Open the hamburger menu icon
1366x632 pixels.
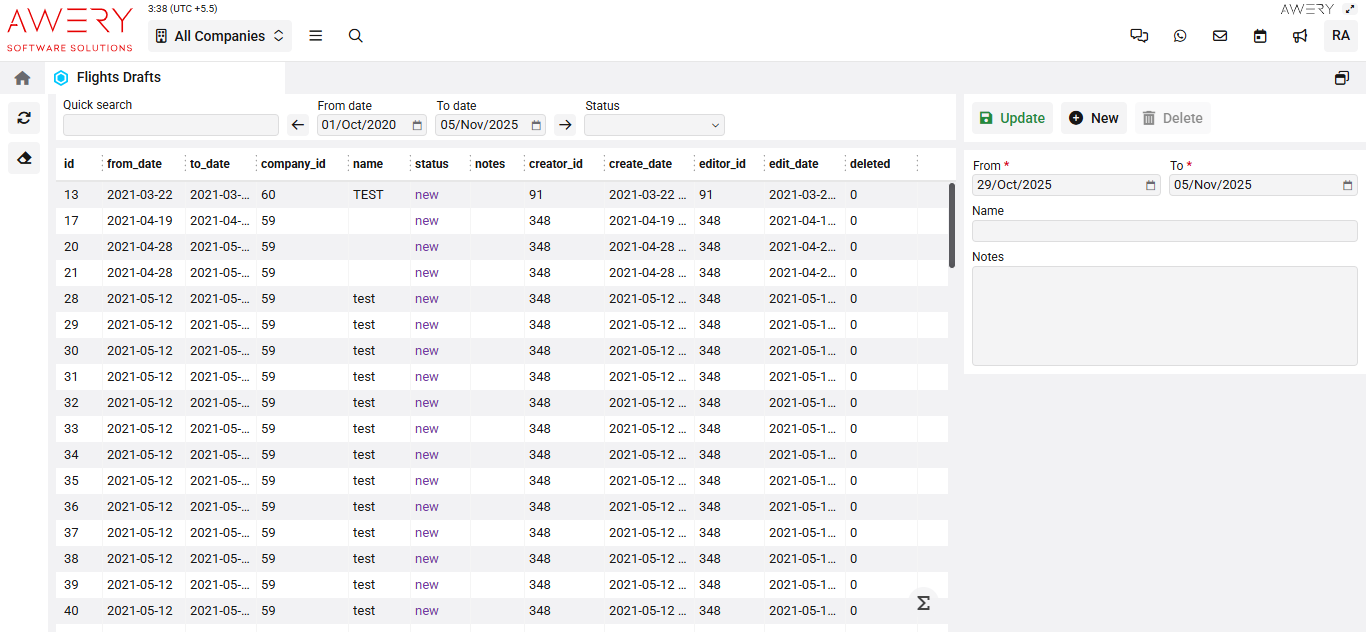tap(316, 36)
